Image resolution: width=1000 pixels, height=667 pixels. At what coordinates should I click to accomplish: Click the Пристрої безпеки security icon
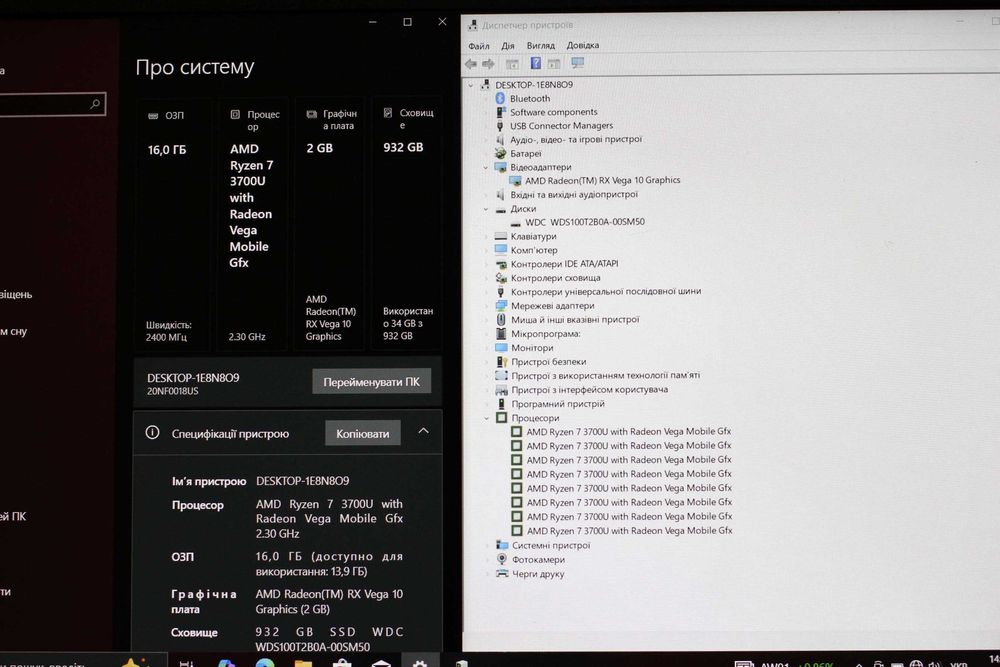[502, 362]
